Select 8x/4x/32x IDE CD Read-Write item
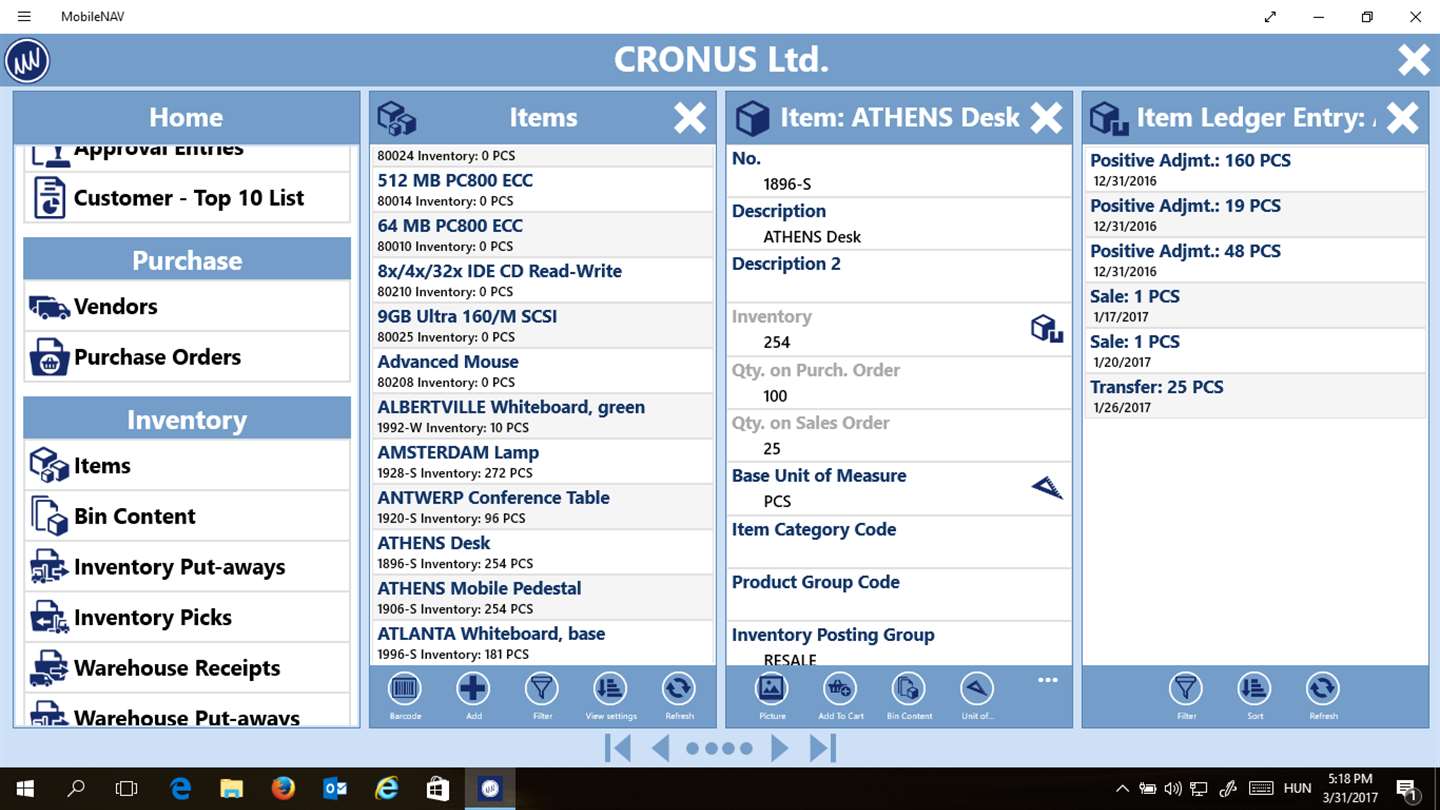 pyautogui.click(x=543, y=280)
